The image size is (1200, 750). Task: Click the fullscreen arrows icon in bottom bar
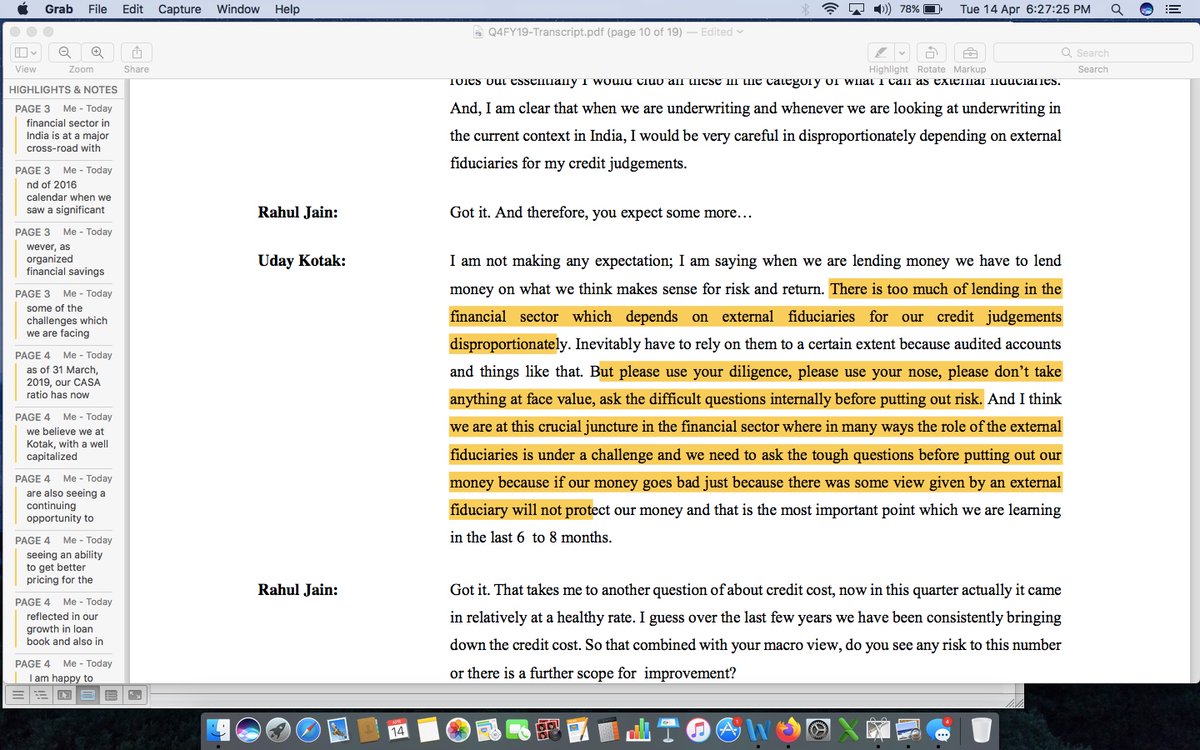134,695
